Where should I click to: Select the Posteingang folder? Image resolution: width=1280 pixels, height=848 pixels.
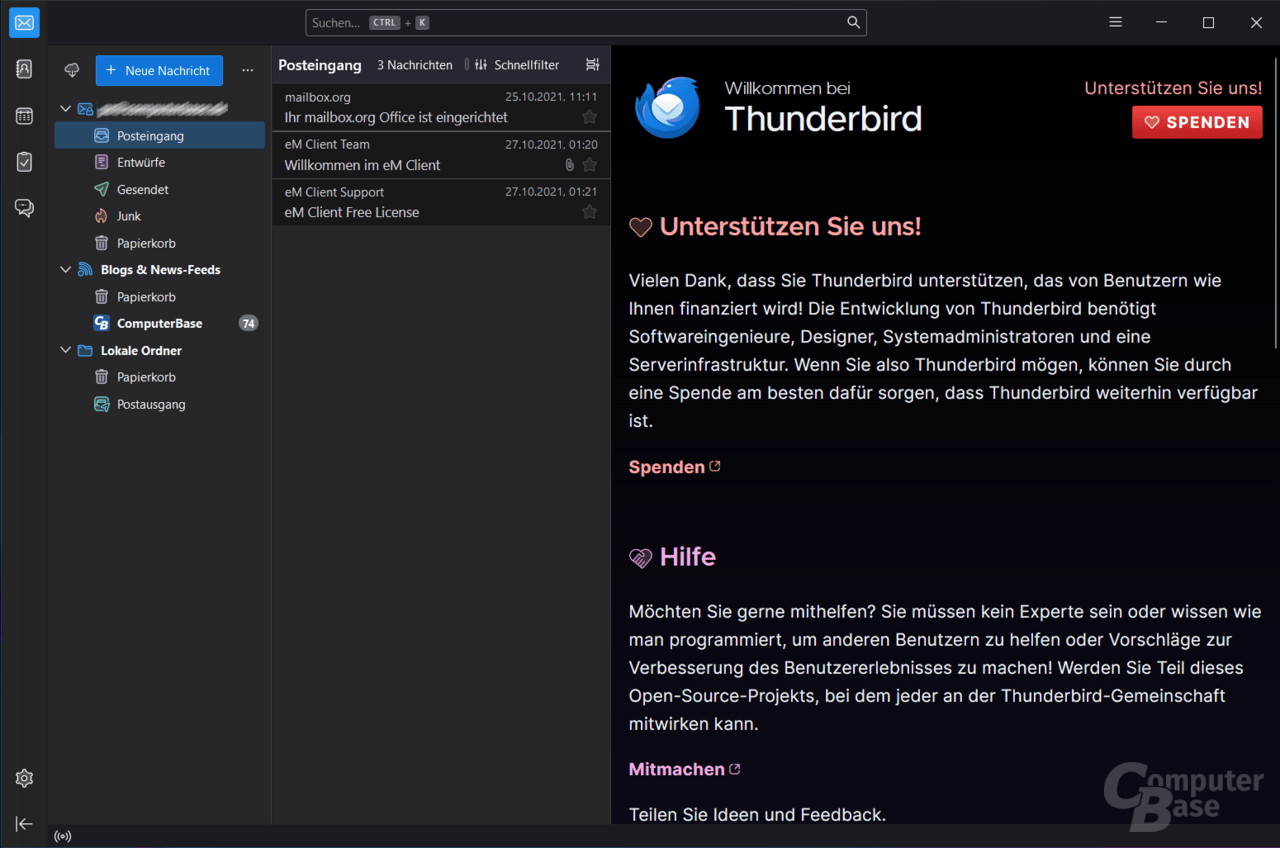(160, 135)
